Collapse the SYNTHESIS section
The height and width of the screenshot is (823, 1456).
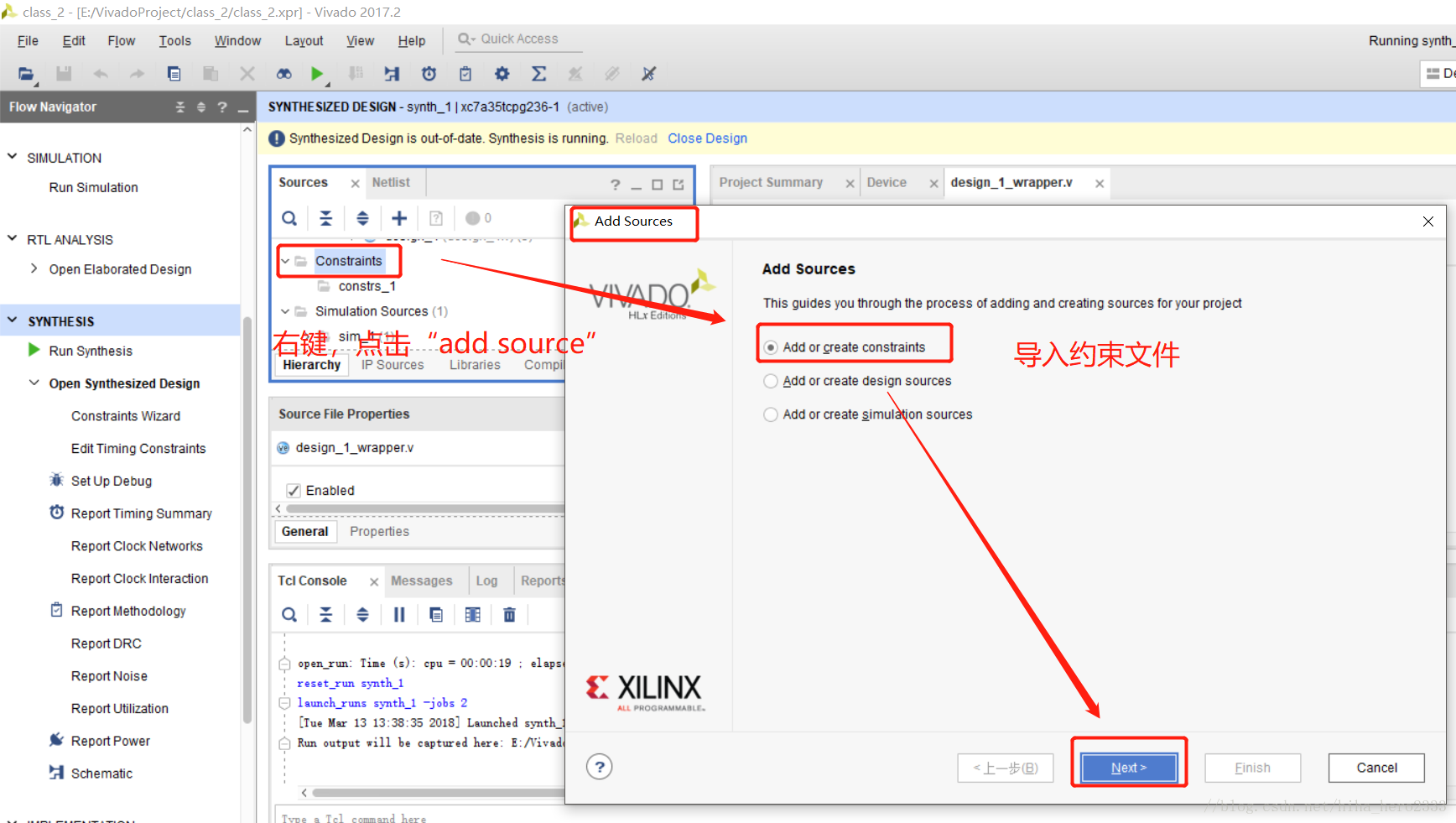13,320
